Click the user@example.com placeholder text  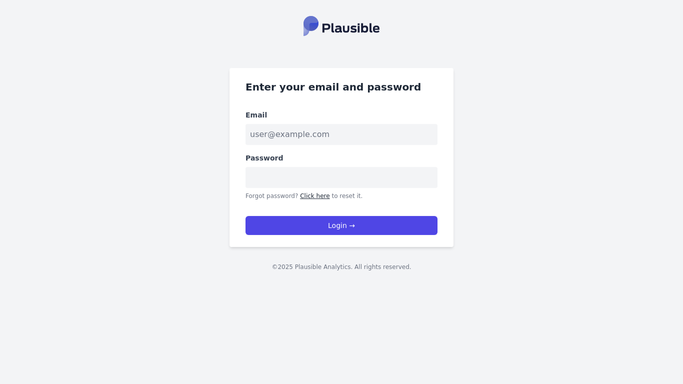[290, 135]
